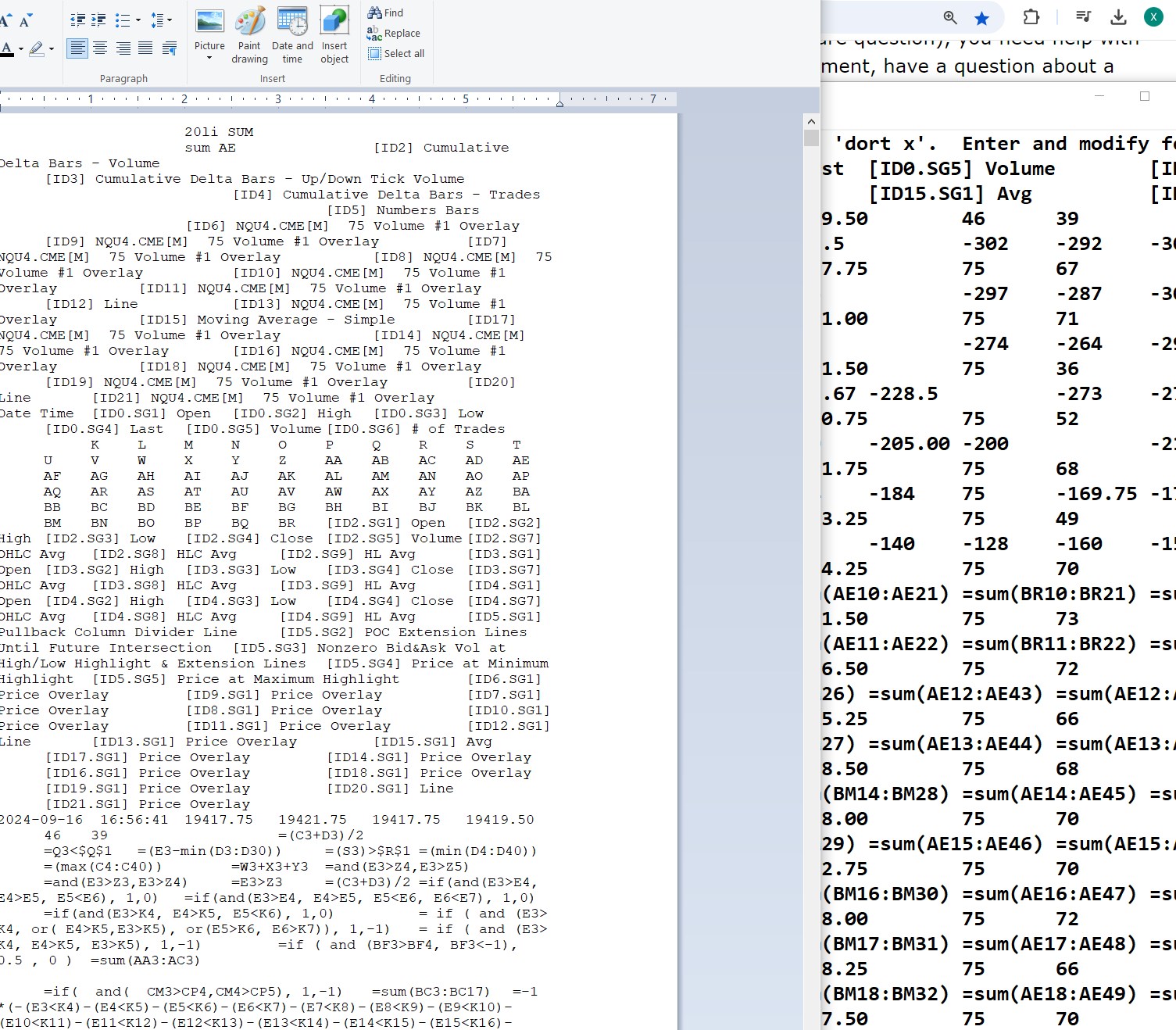Click Select all in Editing group
Viewport: 1176px width, 1030px height.
(396, 53)
